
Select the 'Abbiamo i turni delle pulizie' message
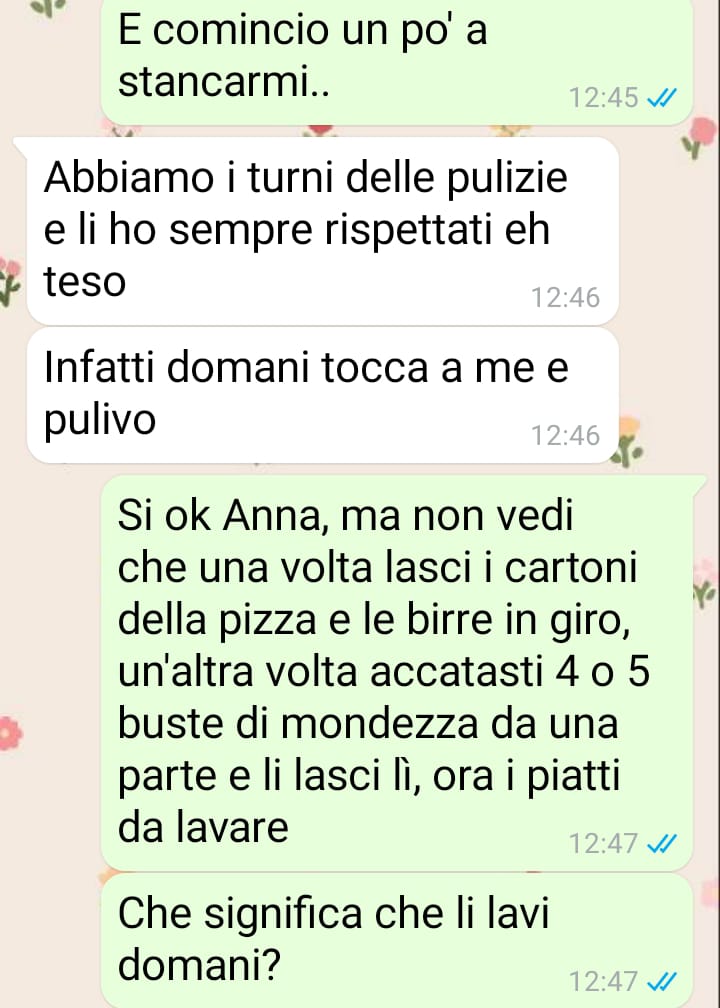323,230
